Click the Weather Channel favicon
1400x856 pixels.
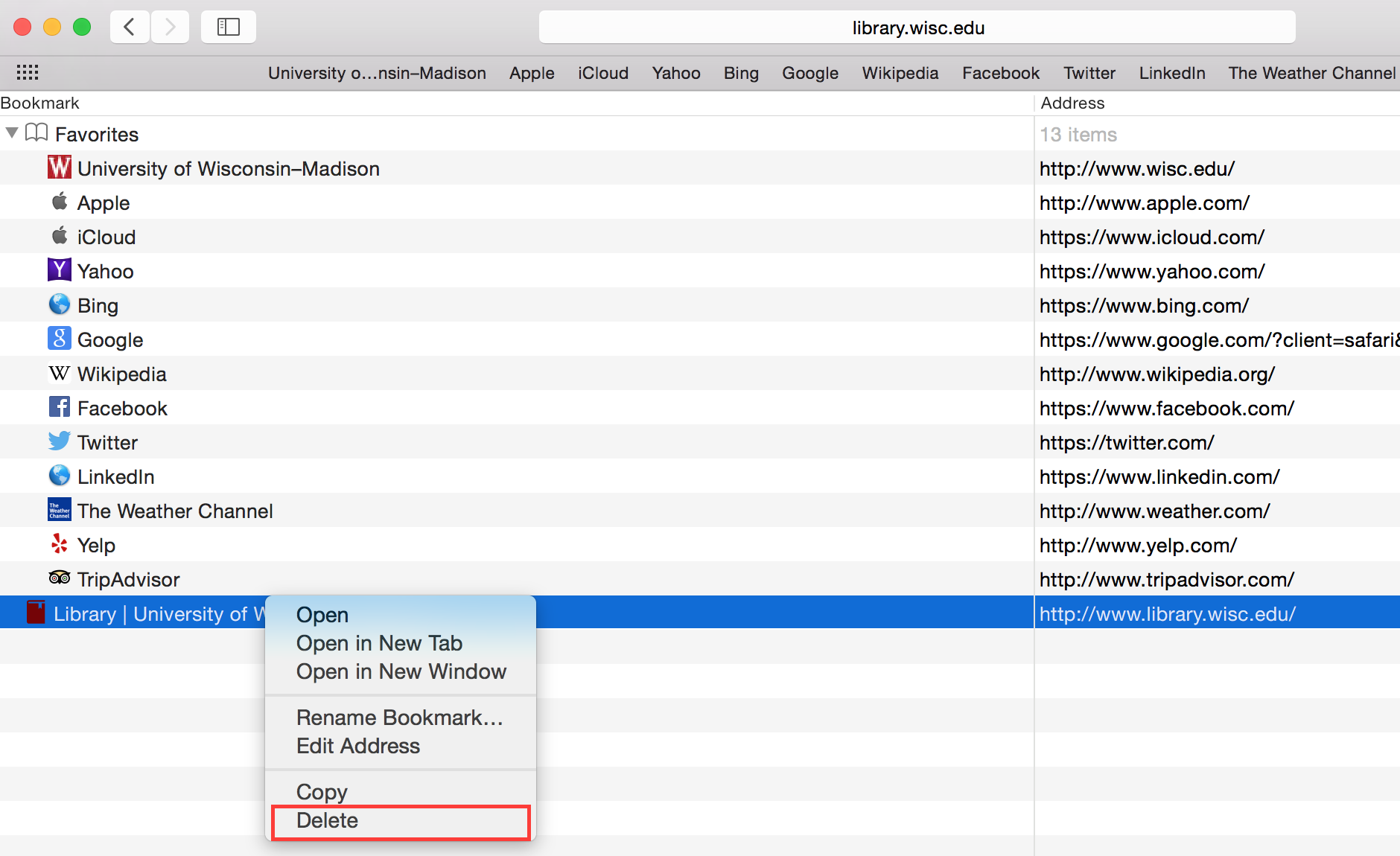pos(60,509)
